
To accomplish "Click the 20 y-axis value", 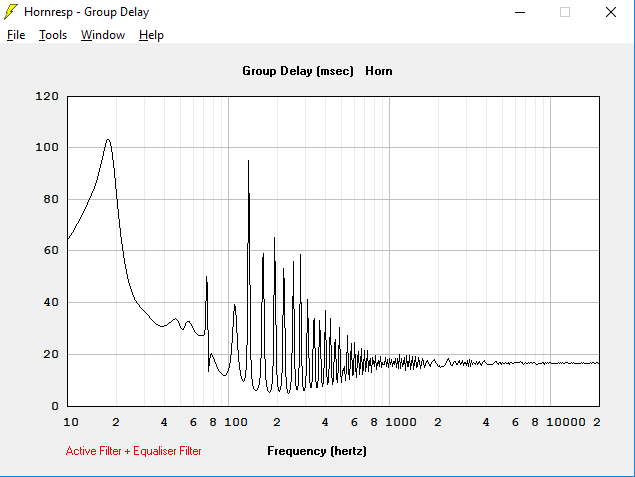I will coord(51,354).
